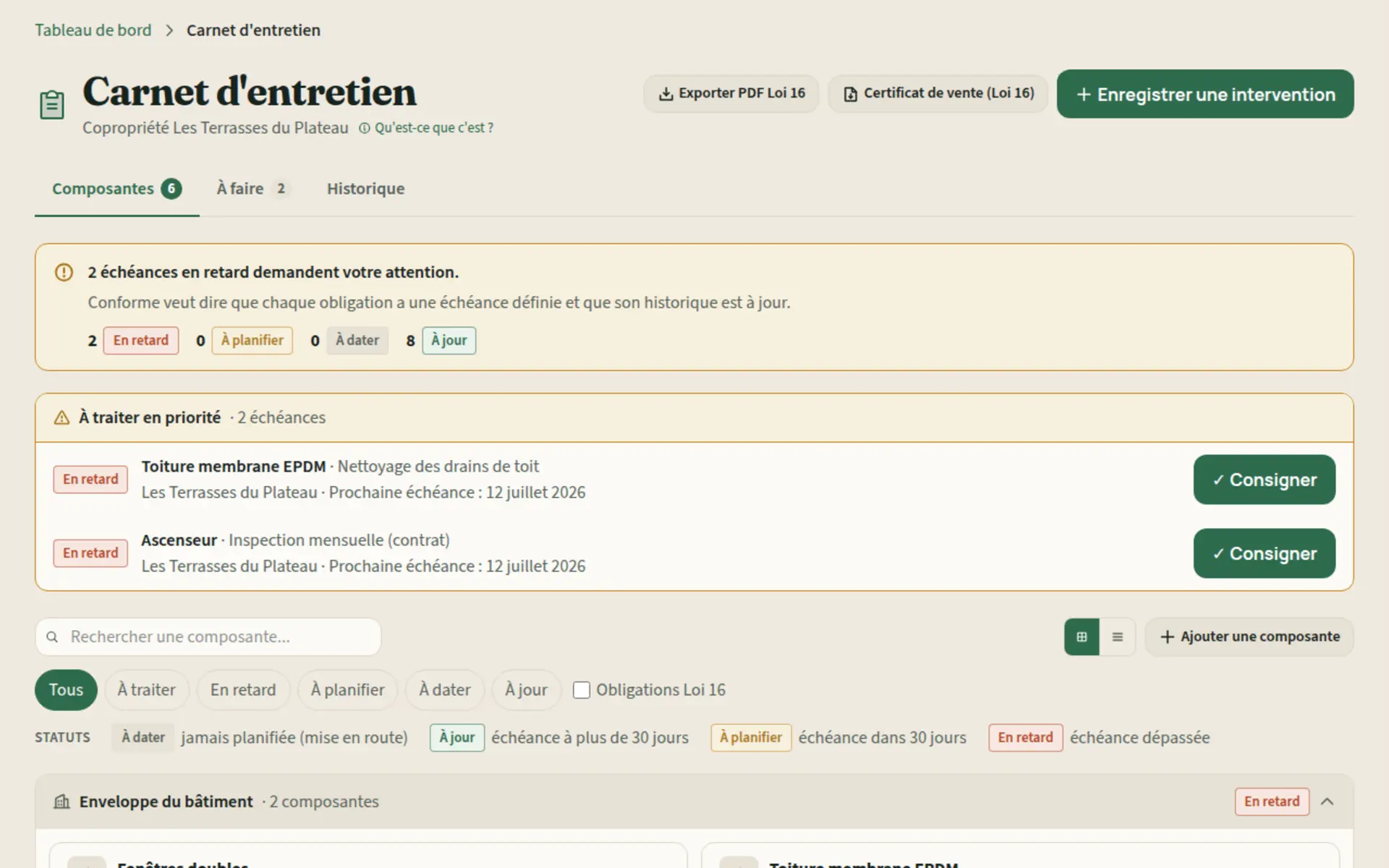
Task: Click the triangle warning icon near À traiter en priorité
Action: pos(62,418)
